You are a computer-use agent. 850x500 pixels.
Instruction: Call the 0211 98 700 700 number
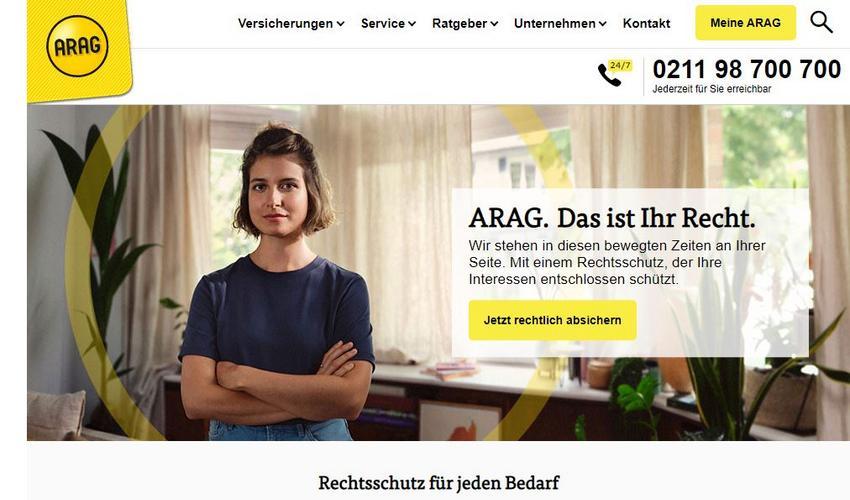(x=746, y=69)
